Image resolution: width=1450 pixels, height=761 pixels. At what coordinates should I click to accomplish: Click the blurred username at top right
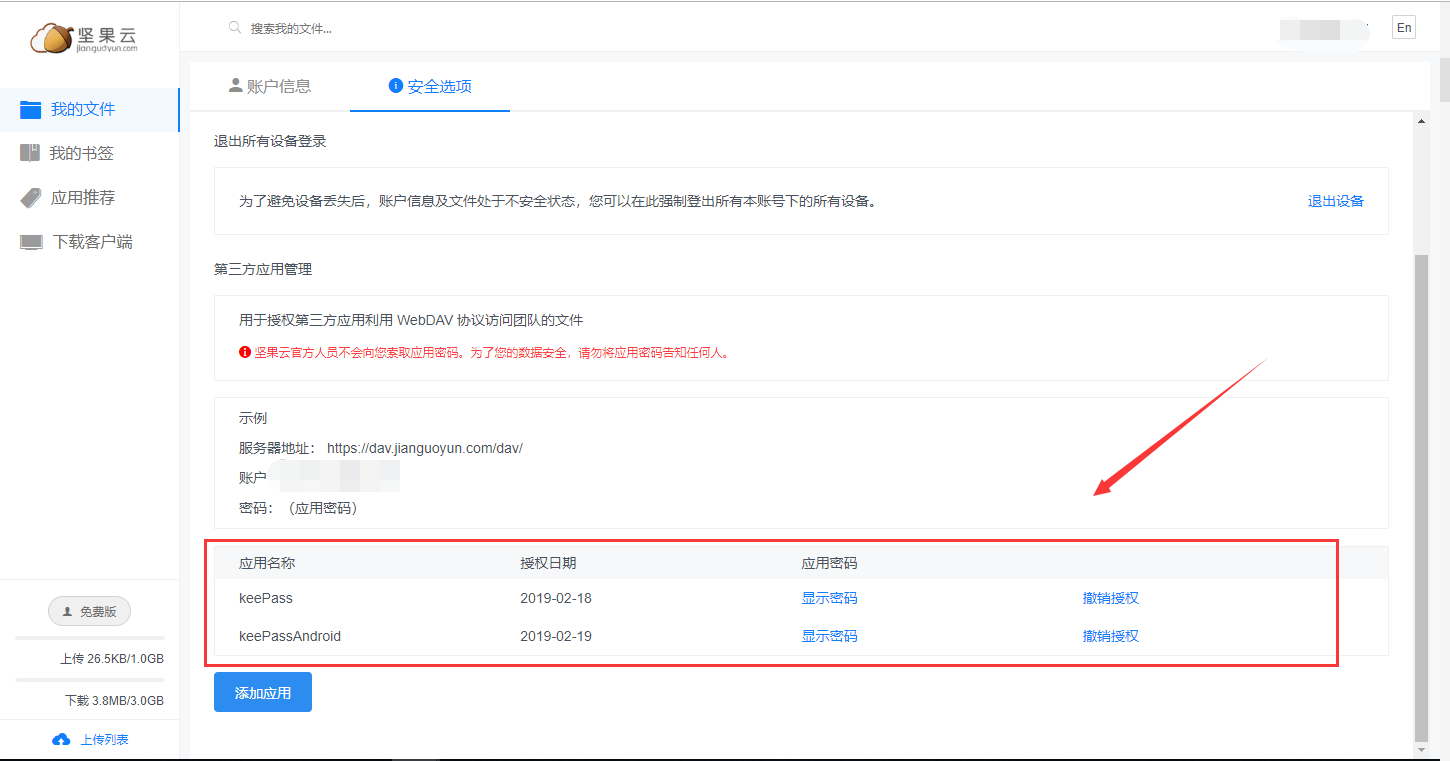coord(1325,29)
